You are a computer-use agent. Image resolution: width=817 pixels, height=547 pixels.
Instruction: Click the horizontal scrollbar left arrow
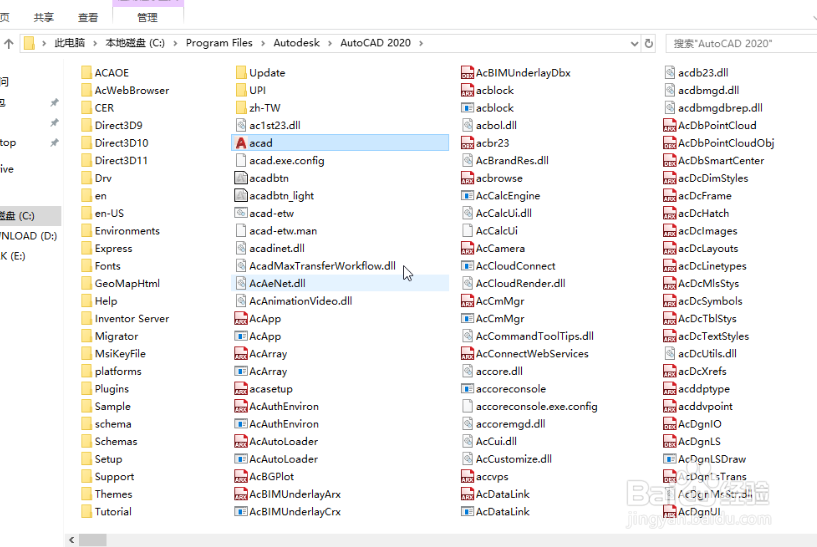tap(71, 540)
